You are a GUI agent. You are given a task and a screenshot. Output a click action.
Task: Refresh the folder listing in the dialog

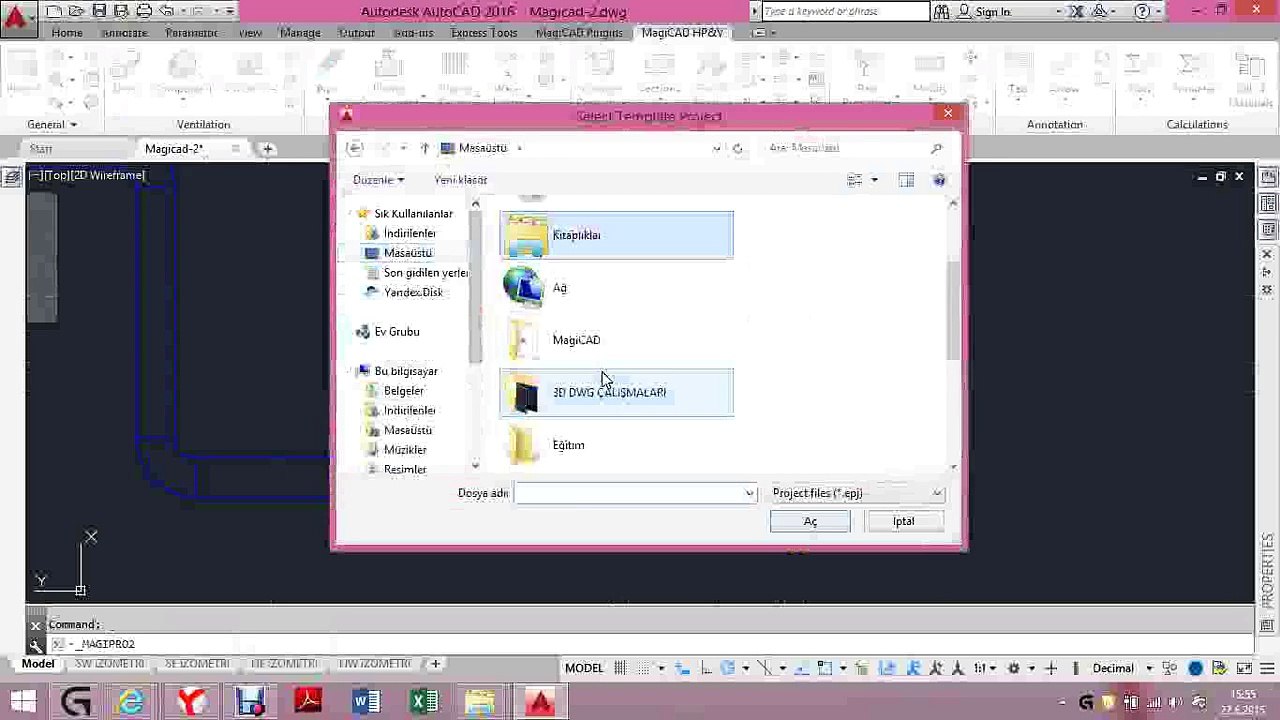pos(737,148)
